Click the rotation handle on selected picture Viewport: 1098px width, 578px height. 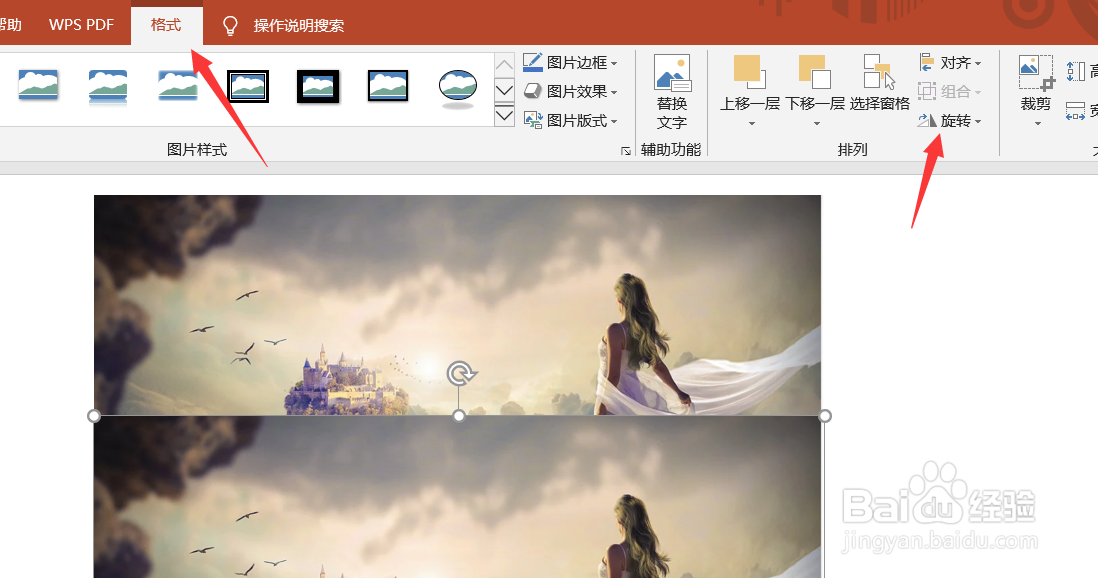[x=461, y=373]
